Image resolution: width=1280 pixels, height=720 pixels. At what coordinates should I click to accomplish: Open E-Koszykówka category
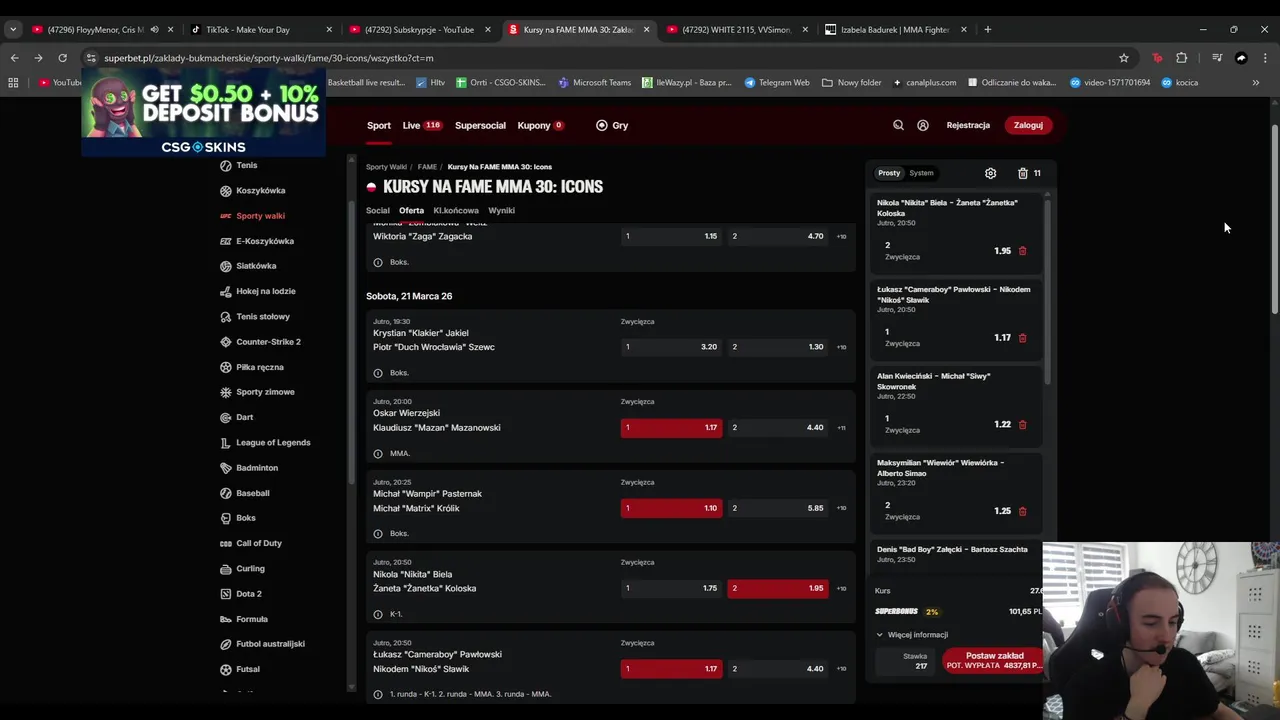(264, 241)
